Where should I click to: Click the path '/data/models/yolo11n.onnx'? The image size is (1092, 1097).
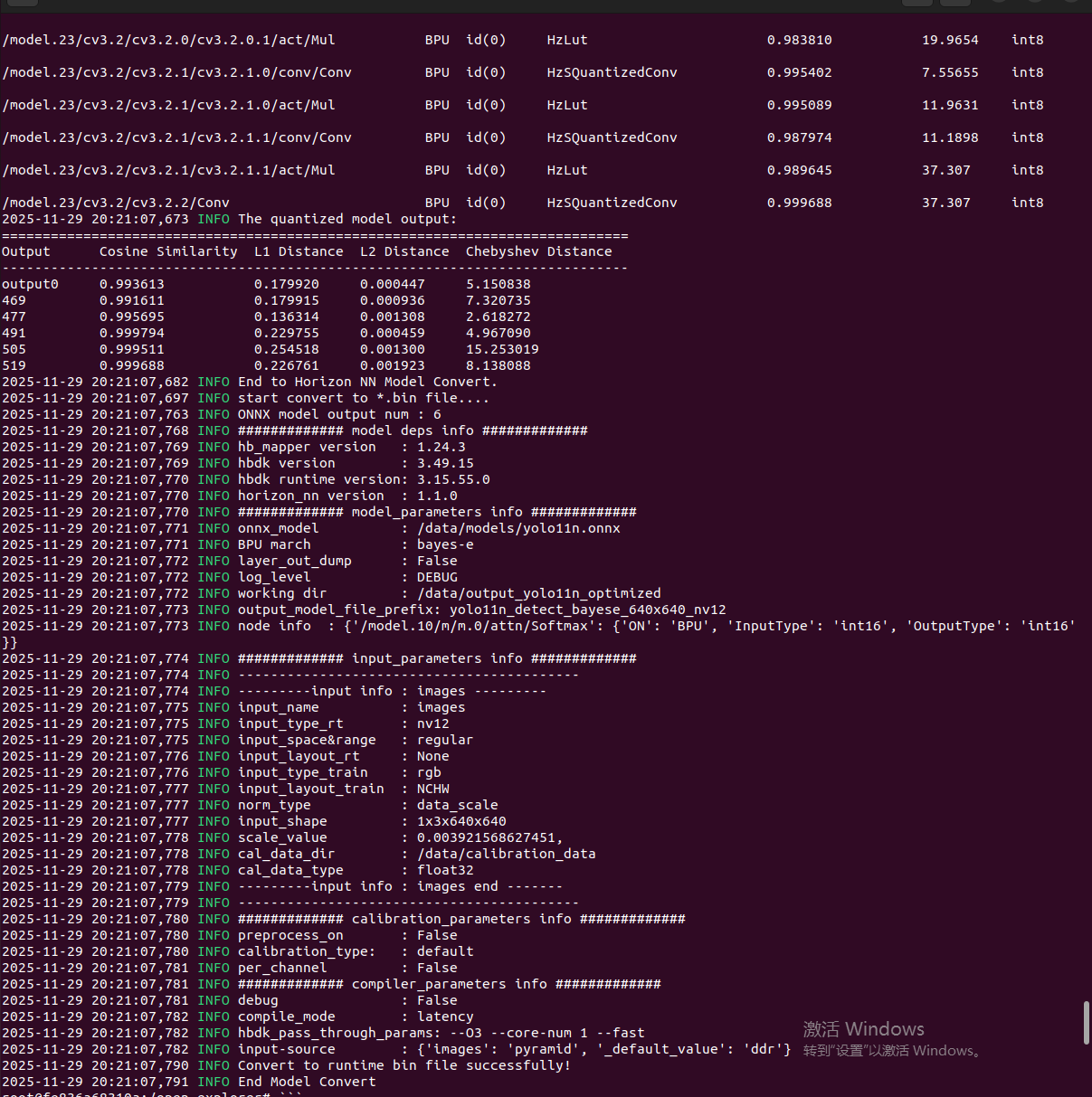pos(518,528)
